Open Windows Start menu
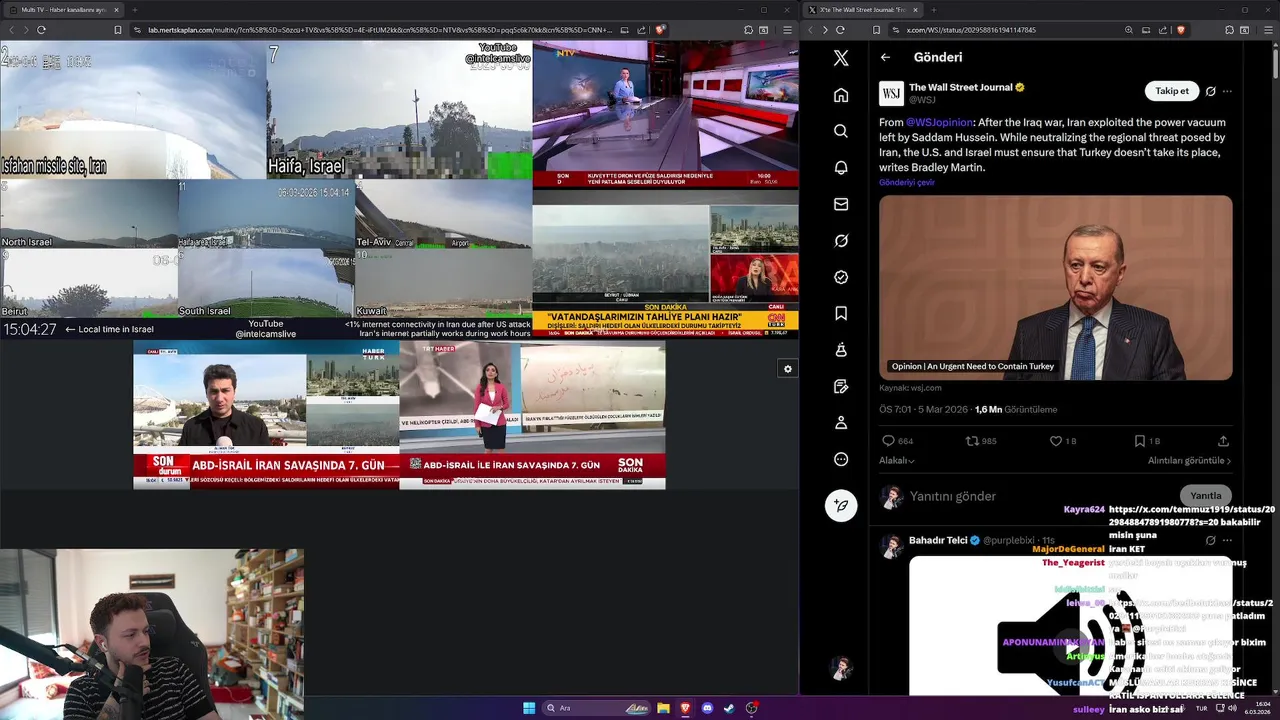 [x=529, y=708]
